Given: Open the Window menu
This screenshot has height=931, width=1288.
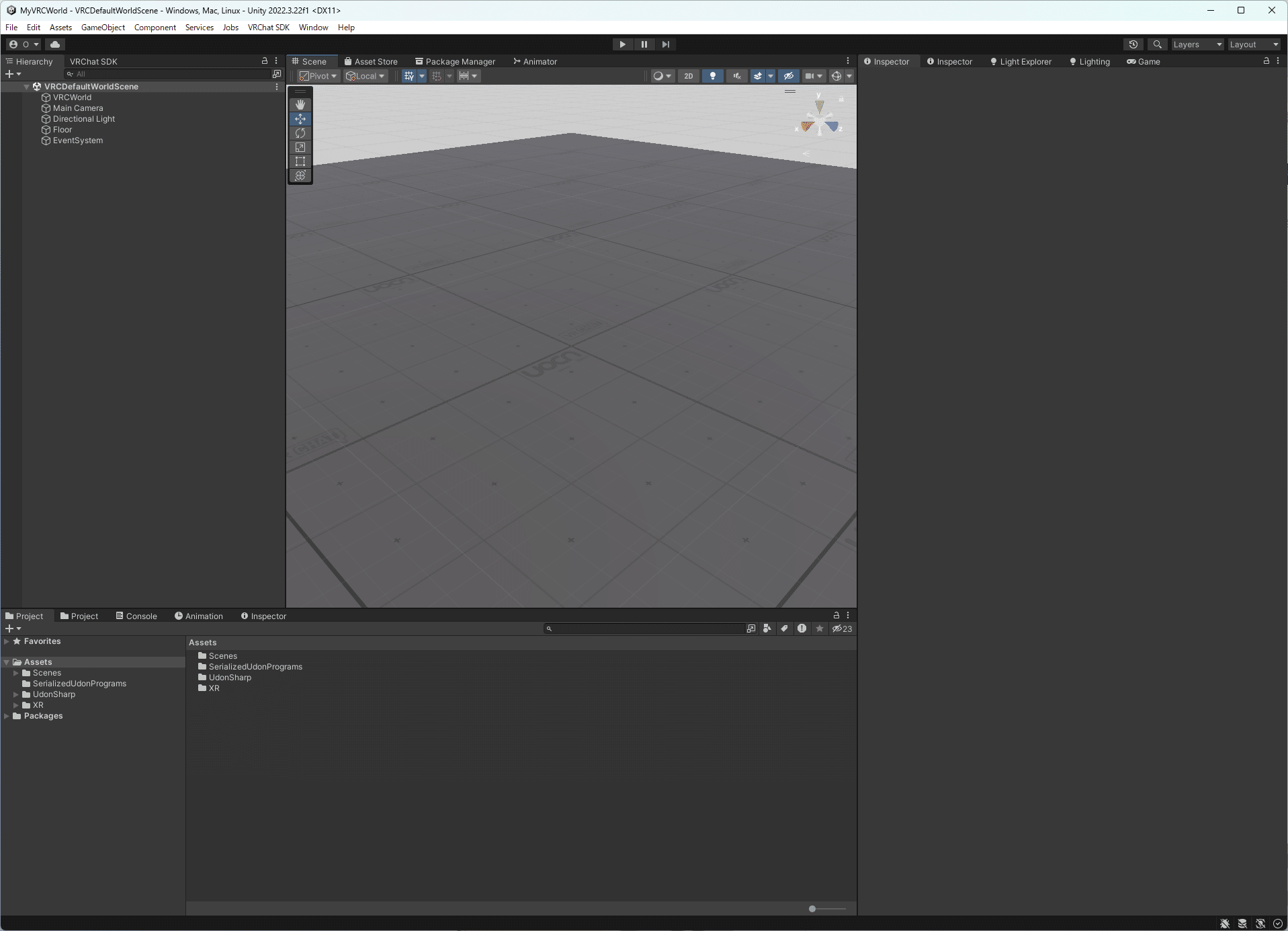Looking at the screenshot, I should [x=313, y=28].
